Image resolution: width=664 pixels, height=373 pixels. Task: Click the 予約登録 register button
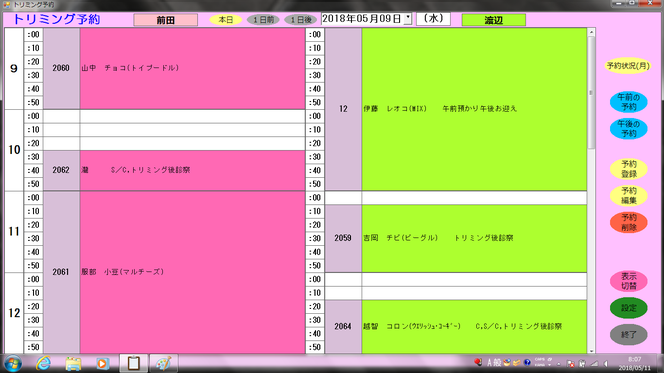pos(628,169)
